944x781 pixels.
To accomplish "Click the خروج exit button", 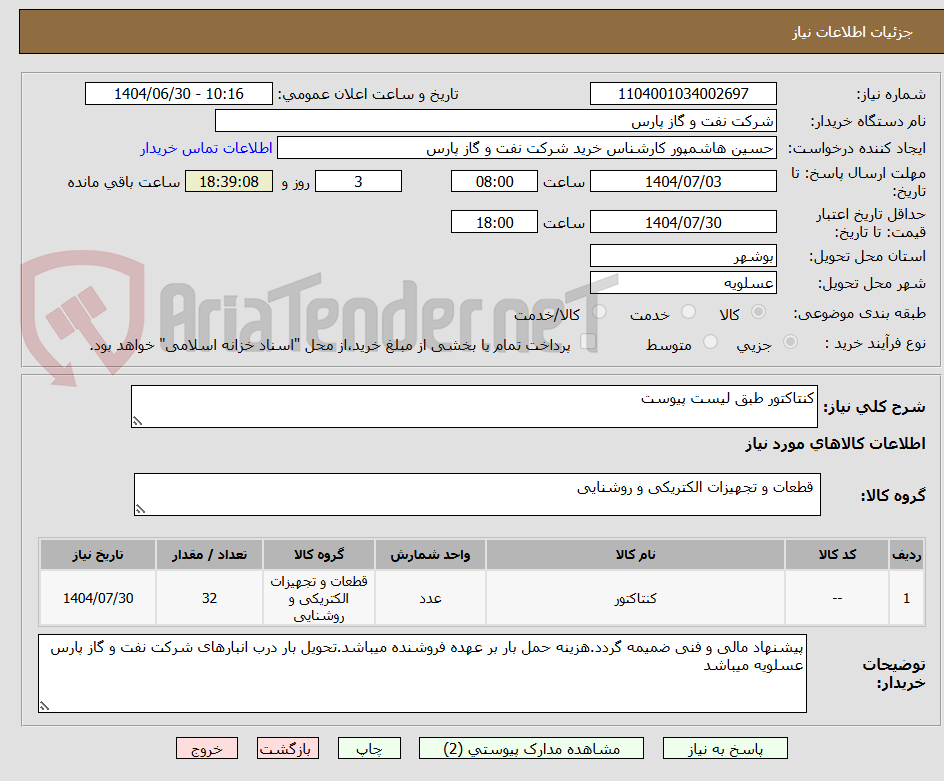I will [x=207, y=748].
